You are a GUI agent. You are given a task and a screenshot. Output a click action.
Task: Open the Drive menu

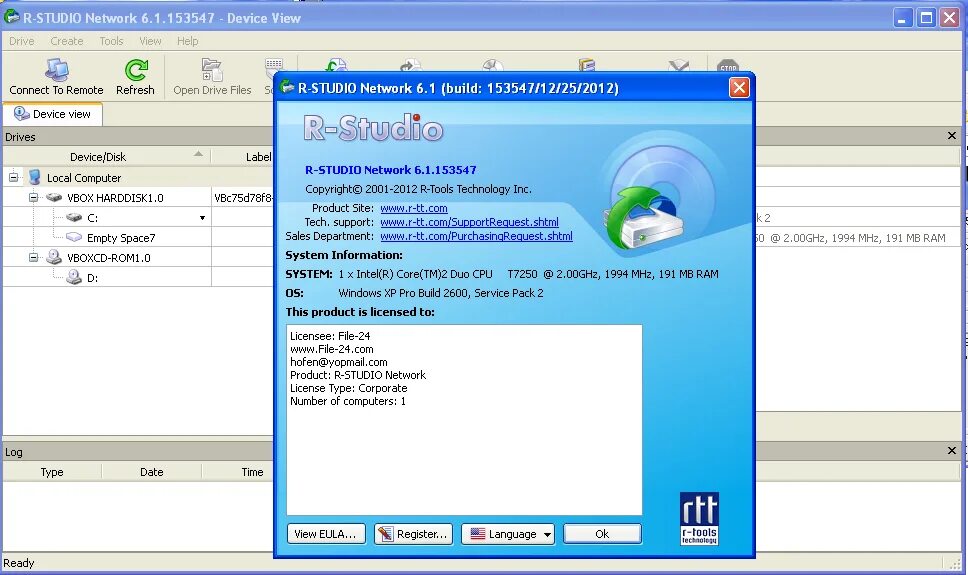[x=22, y=41]
